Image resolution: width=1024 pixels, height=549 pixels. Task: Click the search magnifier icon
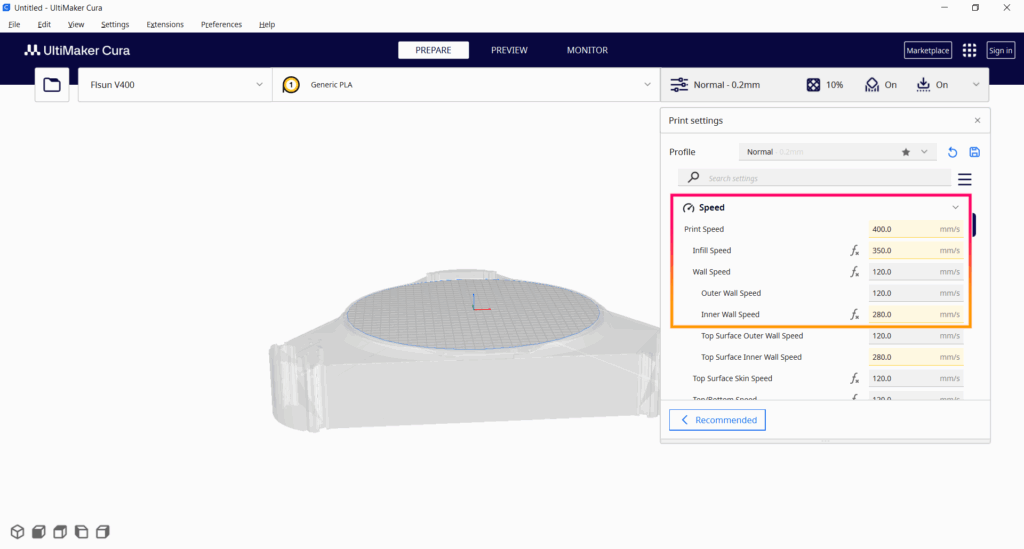click(694, 178)
